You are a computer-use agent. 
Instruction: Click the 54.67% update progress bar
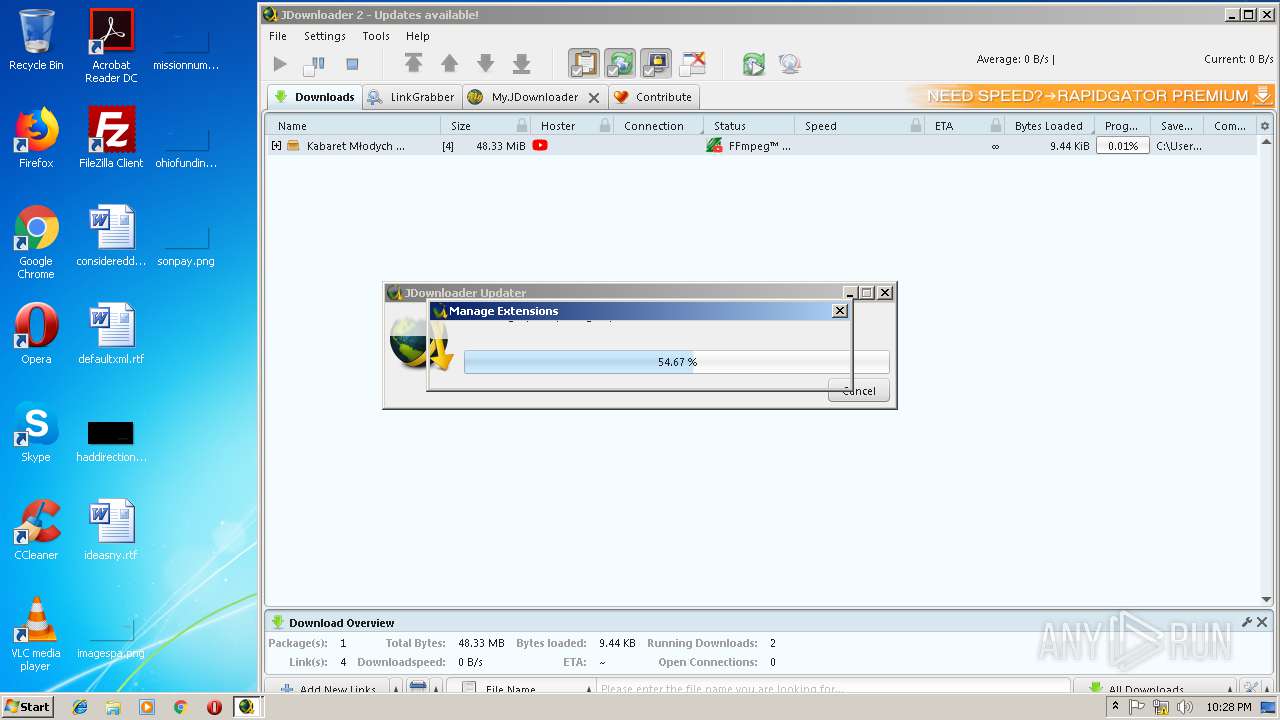tap(676, 362)
